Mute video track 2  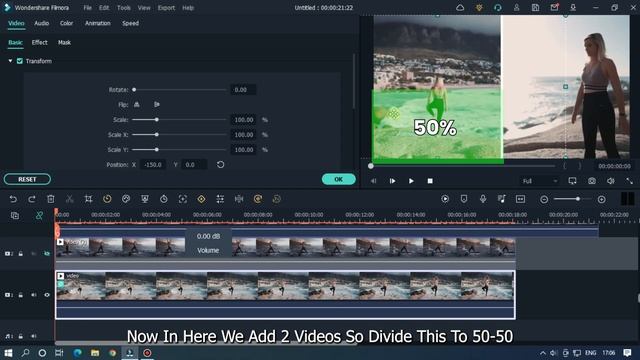[34, 254]
